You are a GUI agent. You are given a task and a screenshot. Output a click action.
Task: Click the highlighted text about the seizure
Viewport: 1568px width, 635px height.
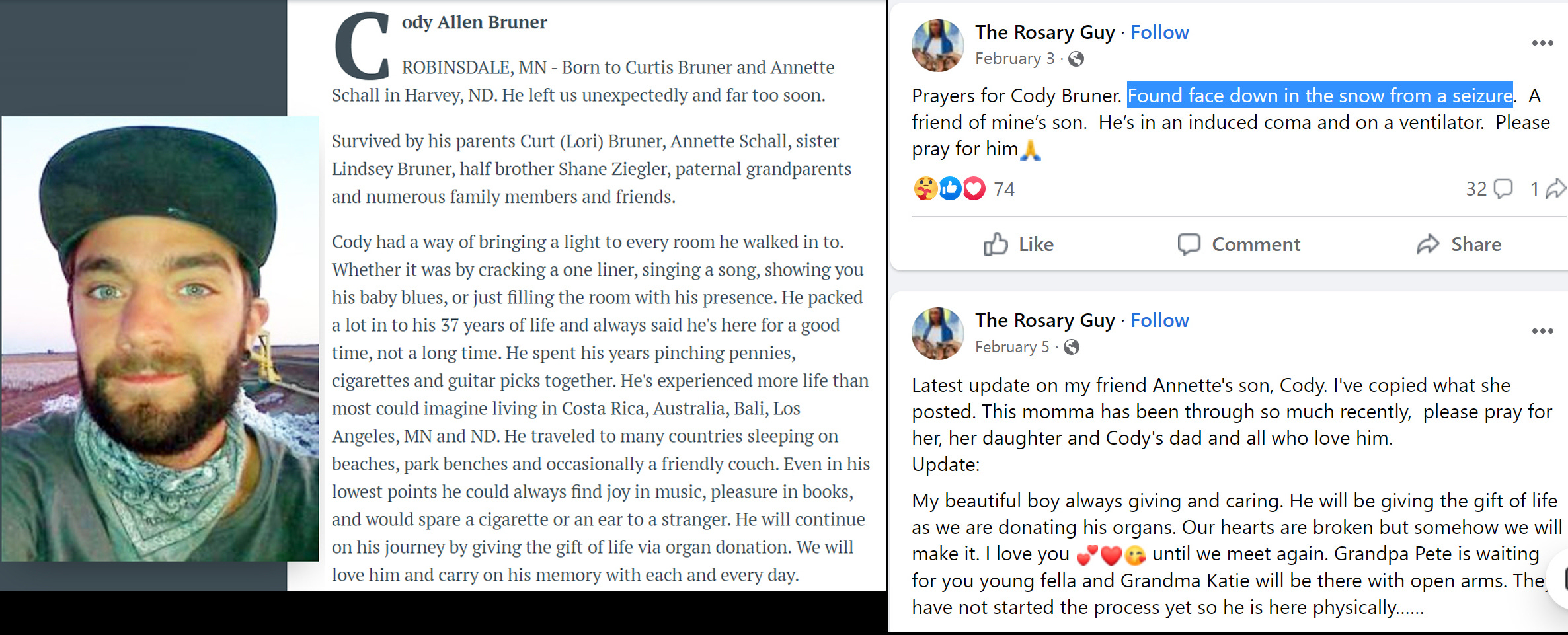pyautogui.click(x=1320, y=96)
